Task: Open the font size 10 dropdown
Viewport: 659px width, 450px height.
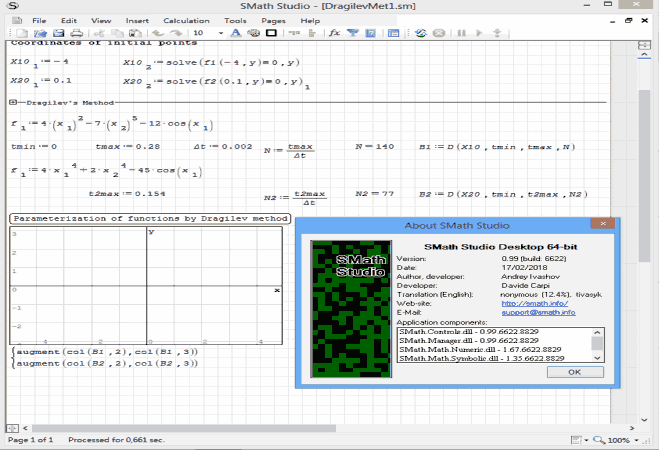Action: point(220,33)
